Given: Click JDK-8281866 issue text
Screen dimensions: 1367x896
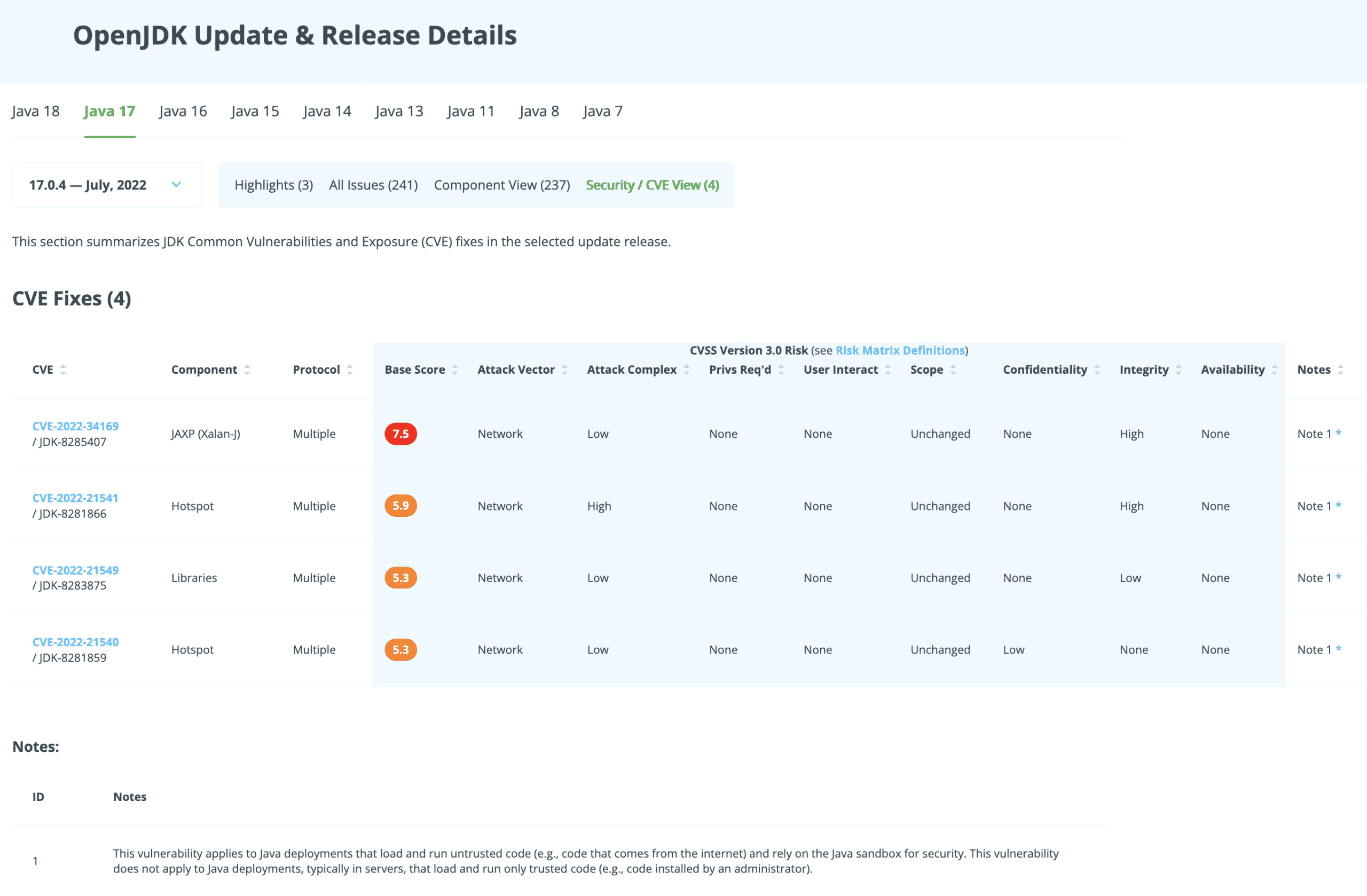Looking at the screenshot, I should point(73,514).
